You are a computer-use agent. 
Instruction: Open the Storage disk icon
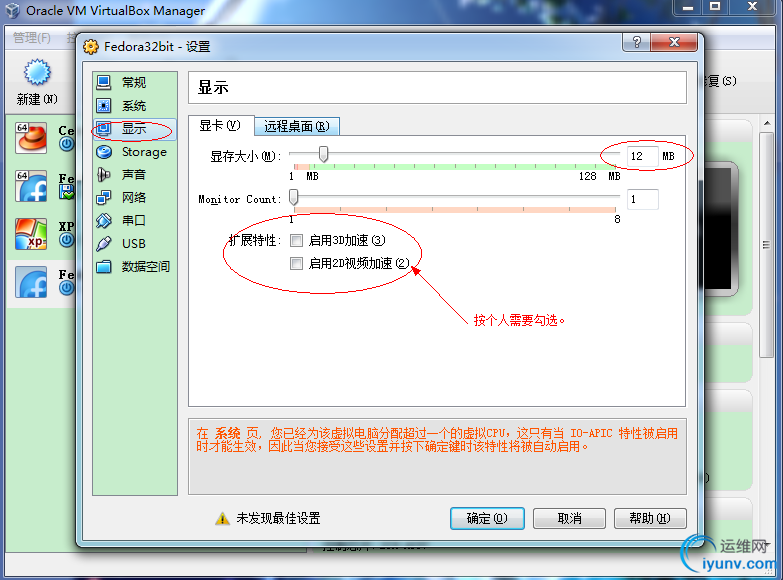pyautogui.click(x=104, y=152)
